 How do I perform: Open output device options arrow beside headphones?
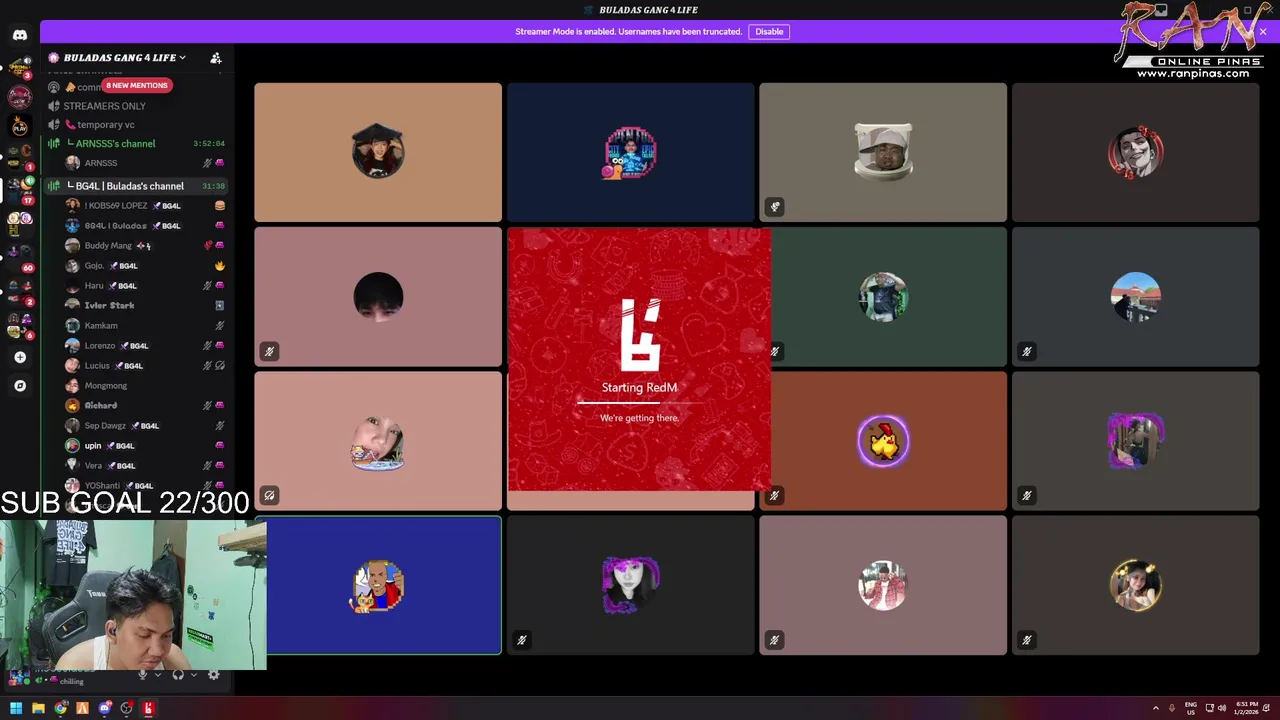[193, 675]
